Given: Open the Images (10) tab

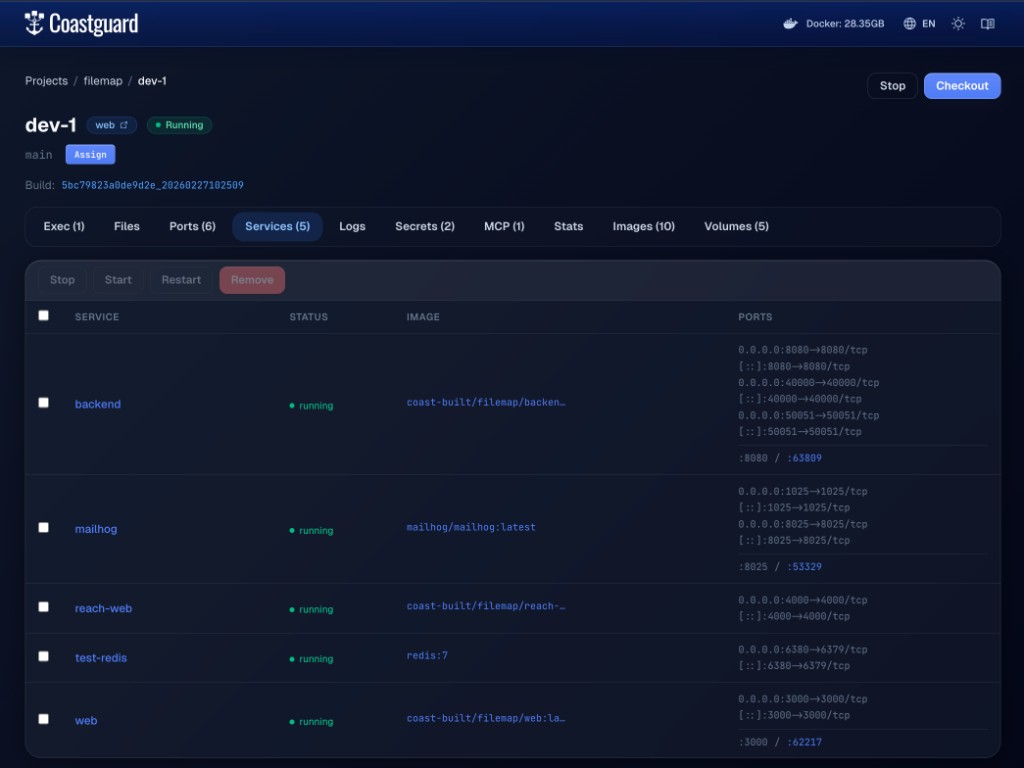Looking at the screenshot, I should tap(643, 226).
